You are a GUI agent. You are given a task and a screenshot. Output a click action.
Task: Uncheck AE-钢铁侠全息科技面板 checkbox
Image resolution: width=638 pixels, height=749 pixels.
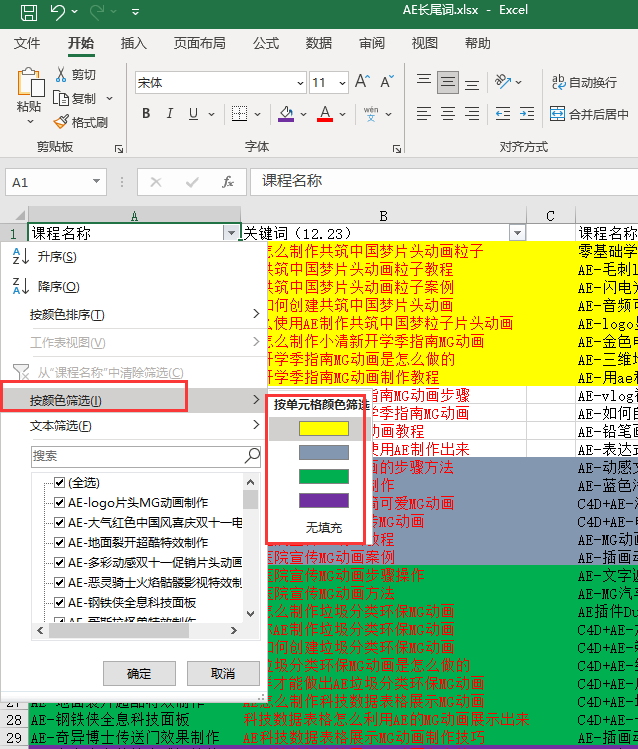tap(60, 603)
